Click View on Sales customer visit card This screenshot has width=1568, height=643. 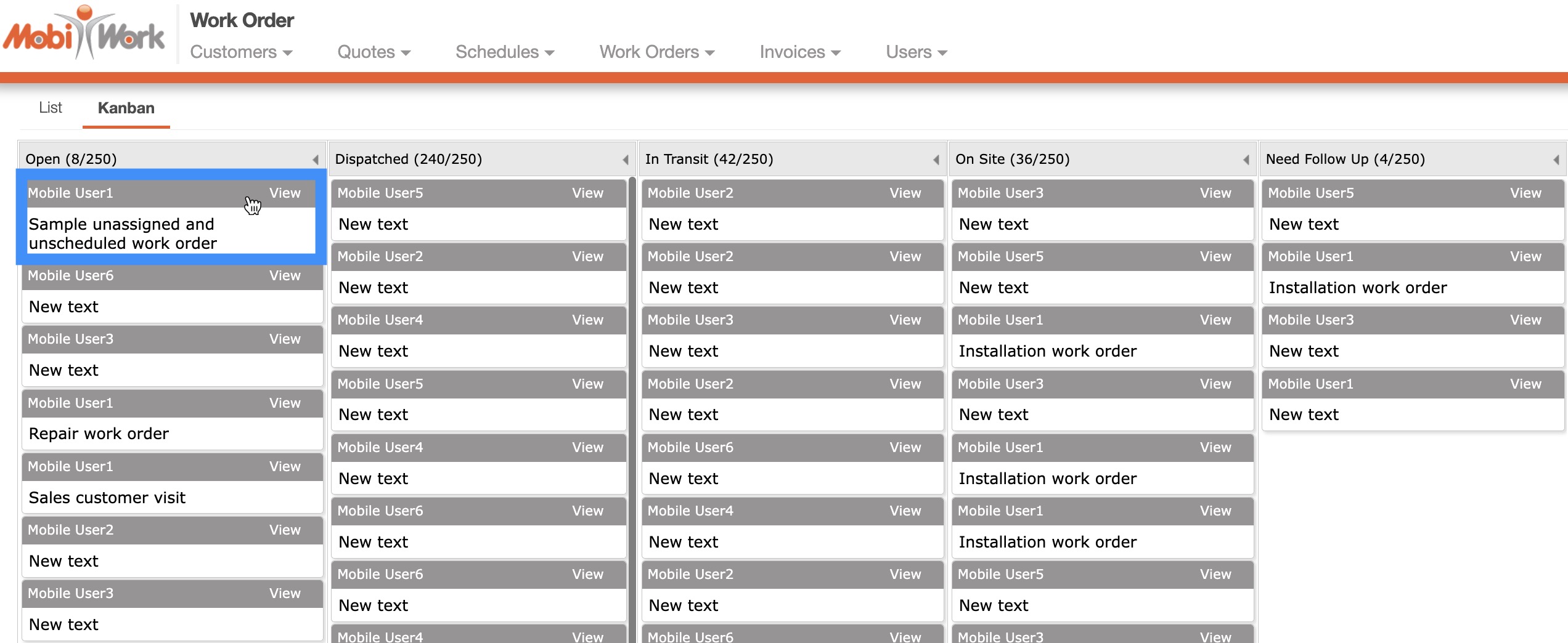(x=285, y=467)
